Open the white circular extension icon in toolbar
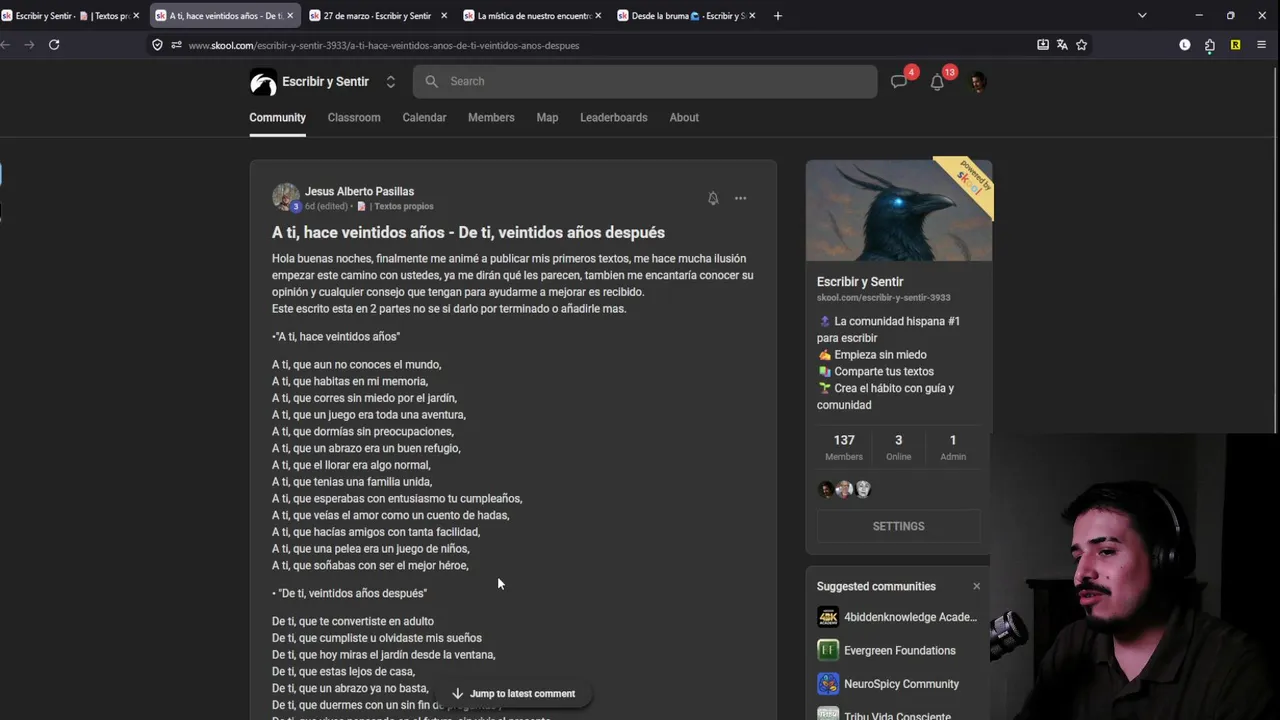 pyautogui.click(x=1185, y=45)
